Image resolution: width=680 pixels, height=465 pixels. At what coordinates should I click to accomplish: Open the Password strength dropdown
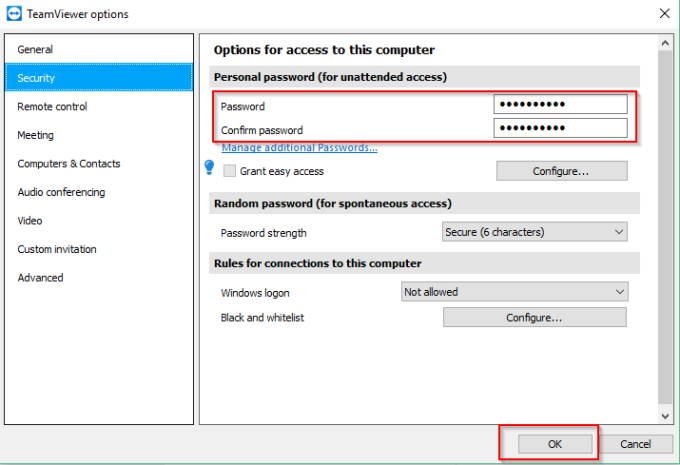tap(534, 232)
